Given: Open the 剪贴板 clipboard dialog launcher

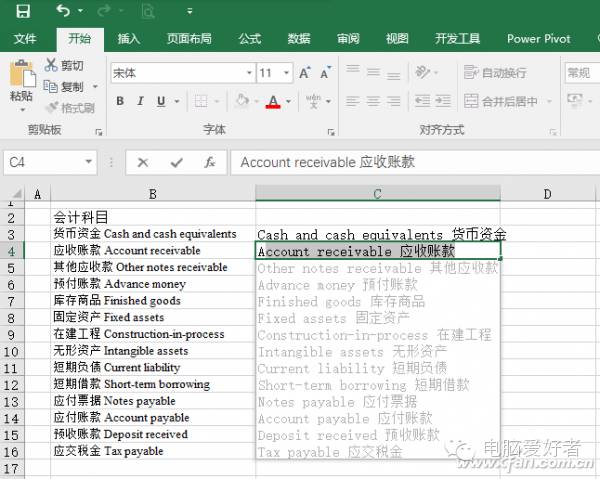Looking at the screenshot, I should tap(99, 132).
